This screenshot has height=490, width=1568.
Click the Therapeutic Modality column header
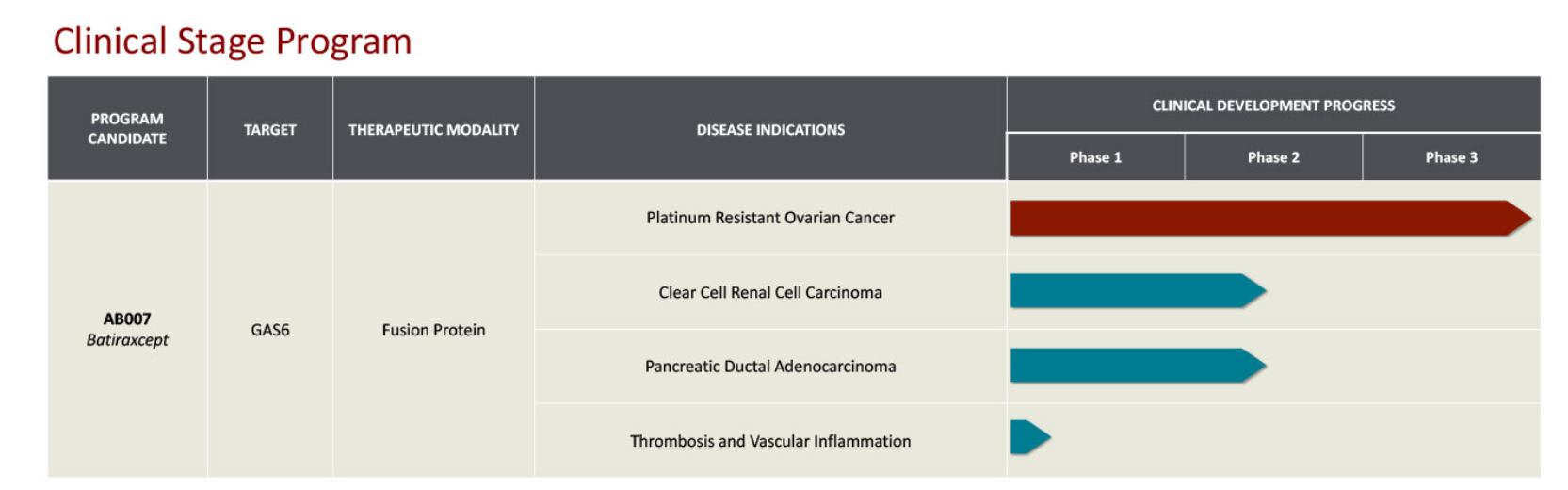tap(433, 130)
